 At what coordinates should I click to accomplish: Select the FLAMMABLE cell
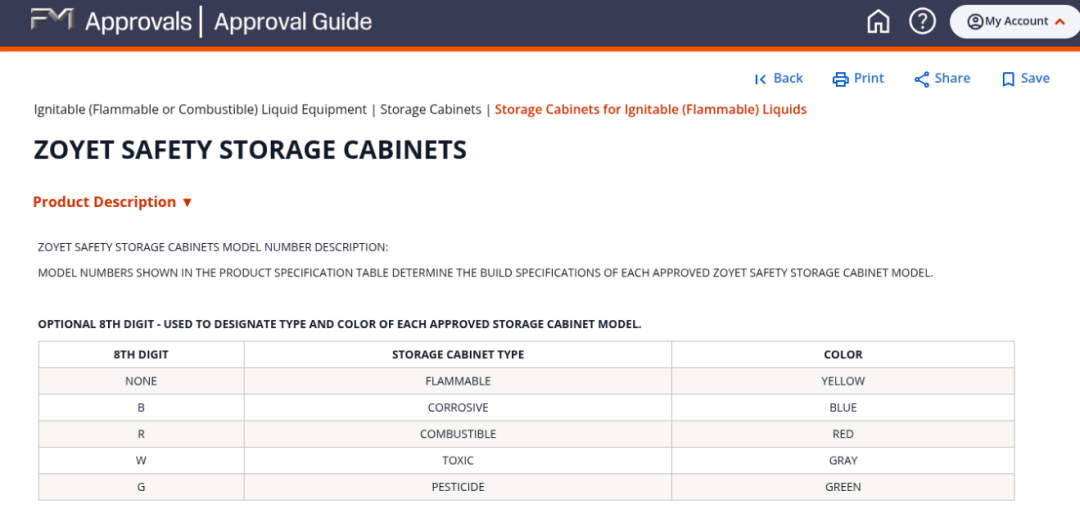458,381
